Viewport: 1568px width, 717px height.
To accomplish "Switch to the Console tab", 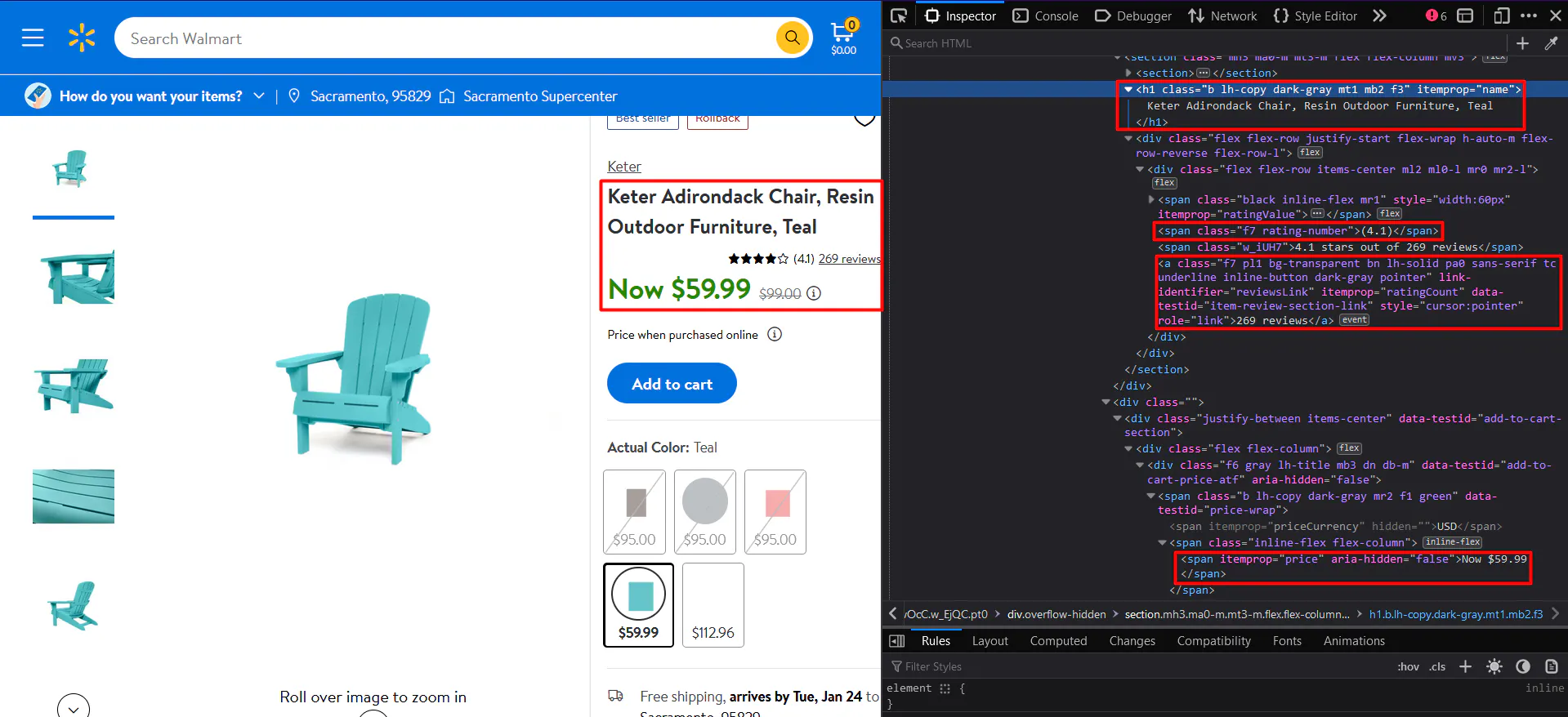I will (1045, 16).
